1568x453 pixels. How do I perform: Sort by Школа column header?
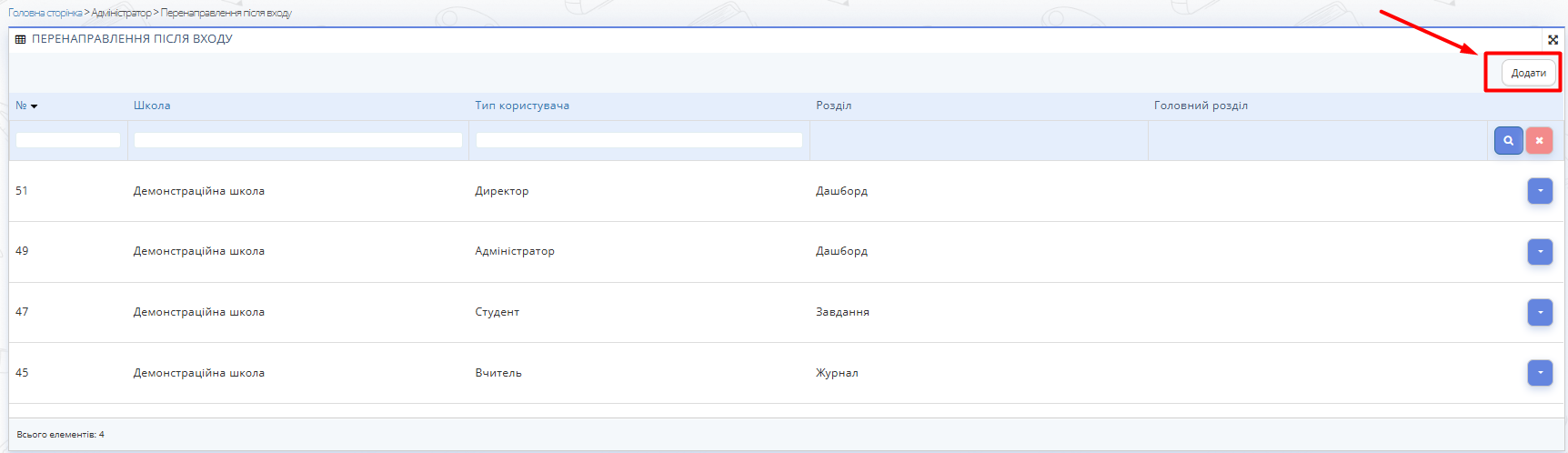pyautogui.click(x=152, y=106)
